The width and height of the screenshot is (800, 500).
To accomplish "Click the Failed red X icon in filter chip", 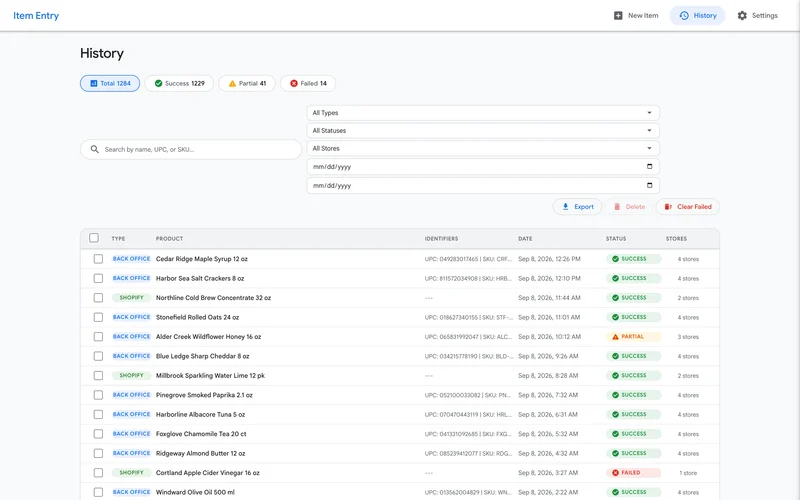I will pos(294,83).
